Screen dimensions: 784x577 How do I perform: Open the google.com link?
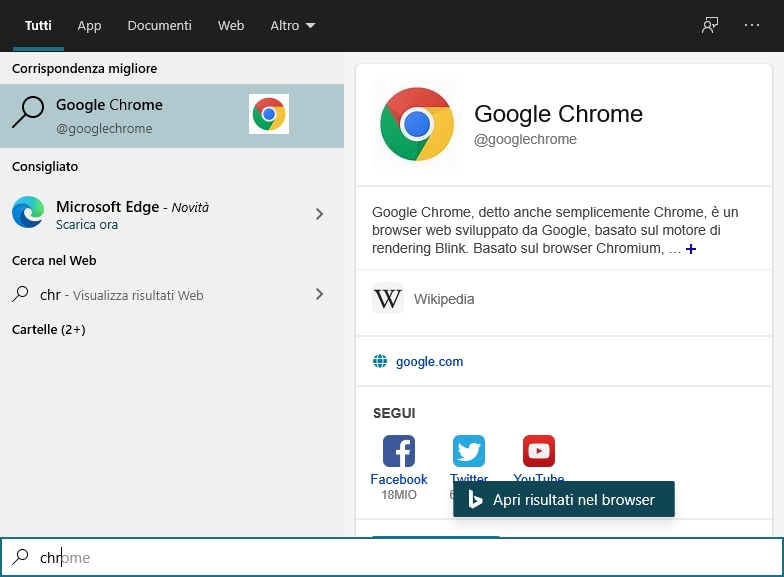pos(429,362)
